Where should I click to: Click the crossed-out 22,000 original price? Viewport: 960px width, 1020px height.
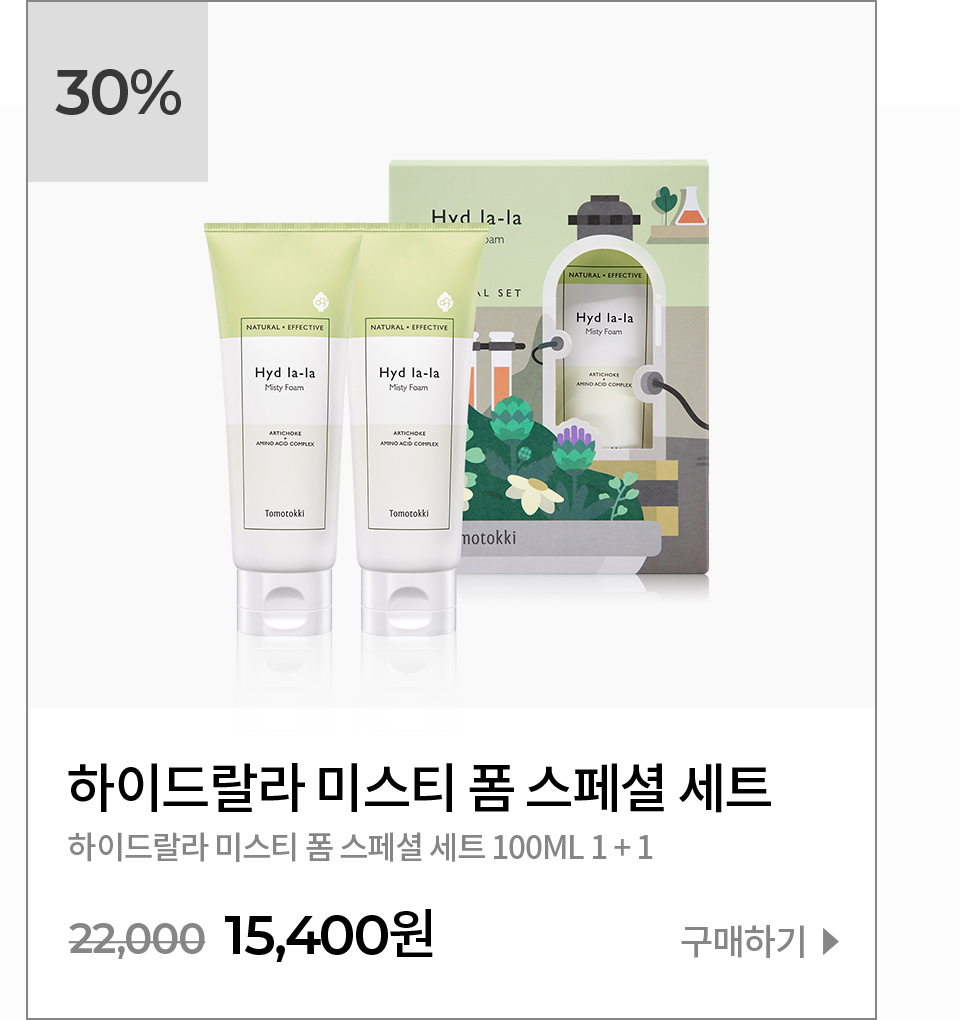point(137,939)
